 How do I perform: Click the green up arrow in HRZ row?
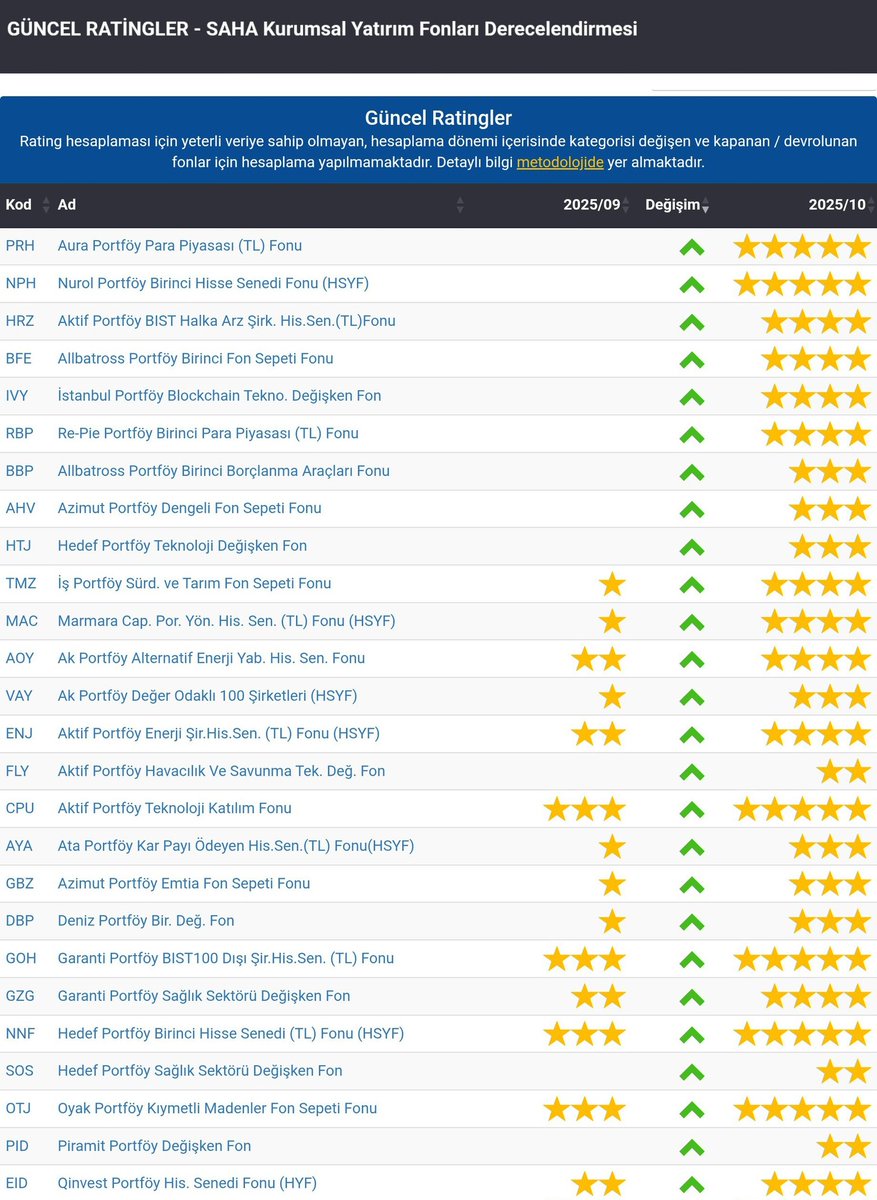click(x=692, y=322)
